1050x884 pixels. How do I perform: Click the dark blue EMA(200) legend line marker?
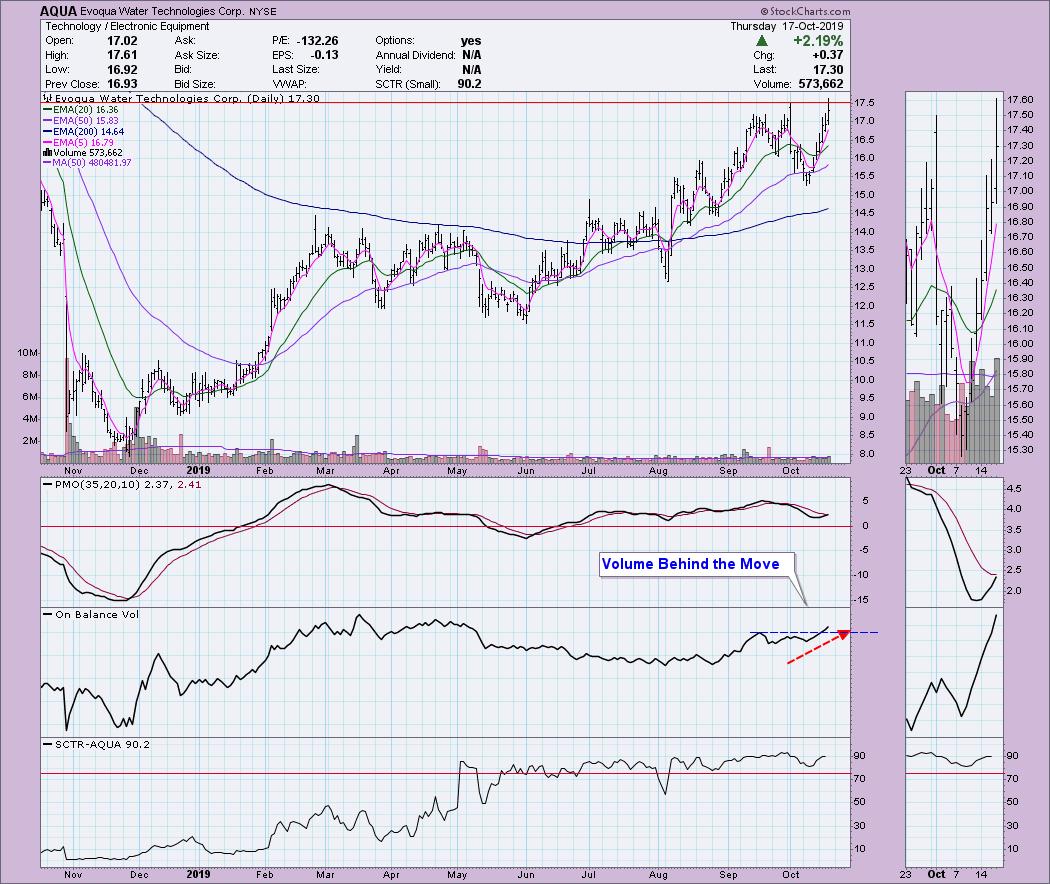(x=48, y=132)
